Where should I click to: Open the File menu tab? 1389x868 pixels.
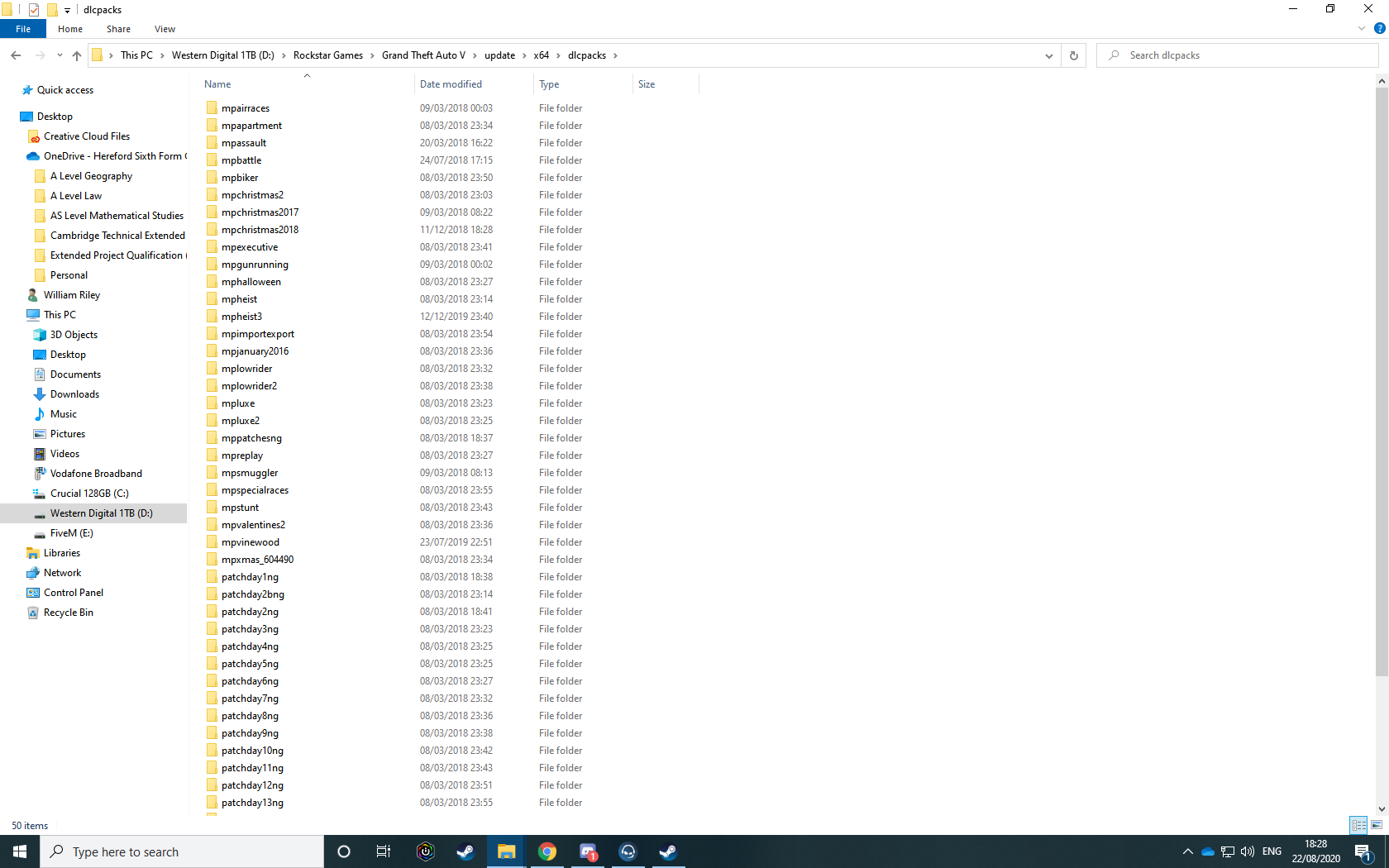click(x=23, y=29)
